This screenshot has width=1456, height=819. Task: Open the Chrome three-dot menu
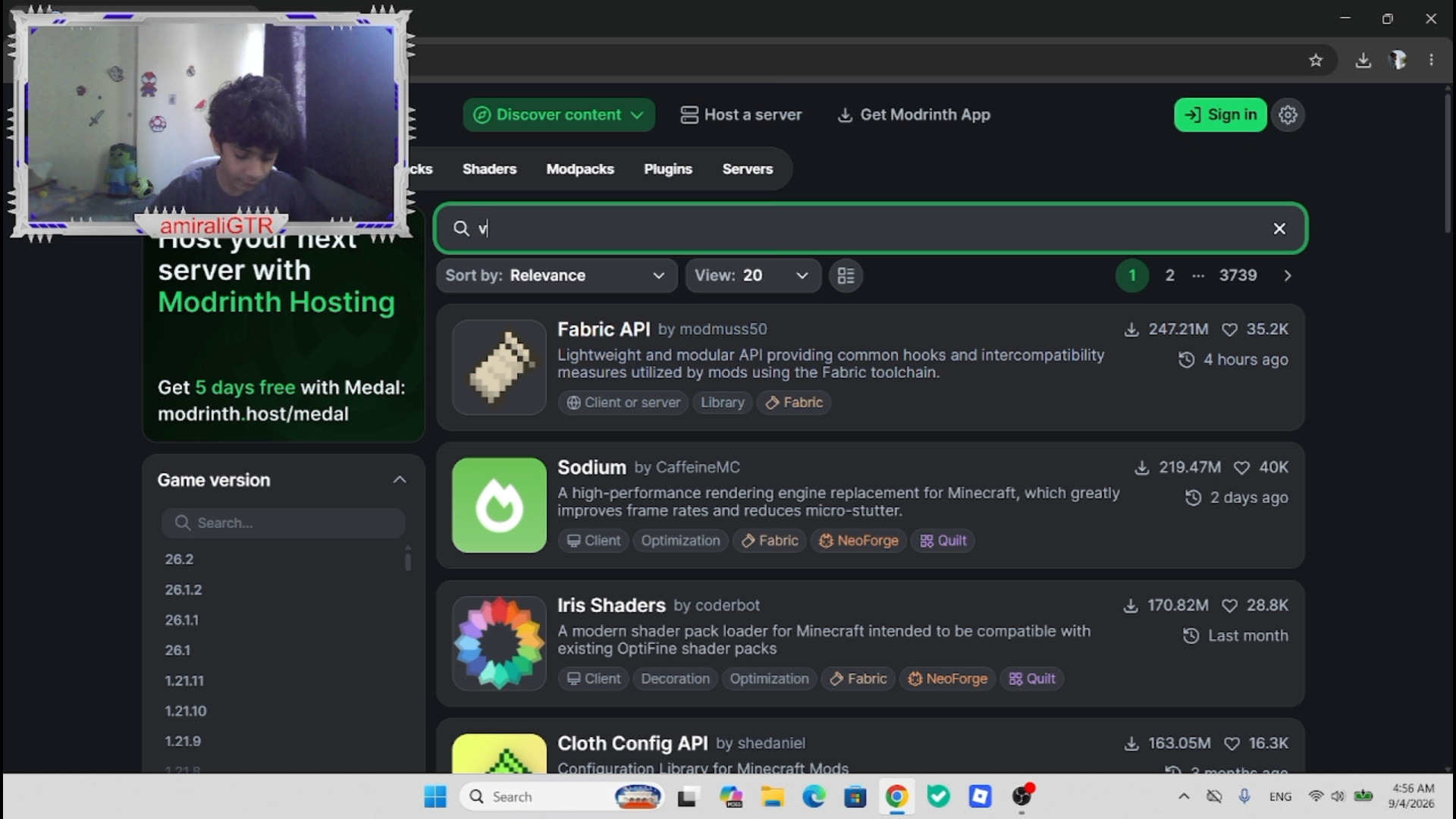[1432, 60]
